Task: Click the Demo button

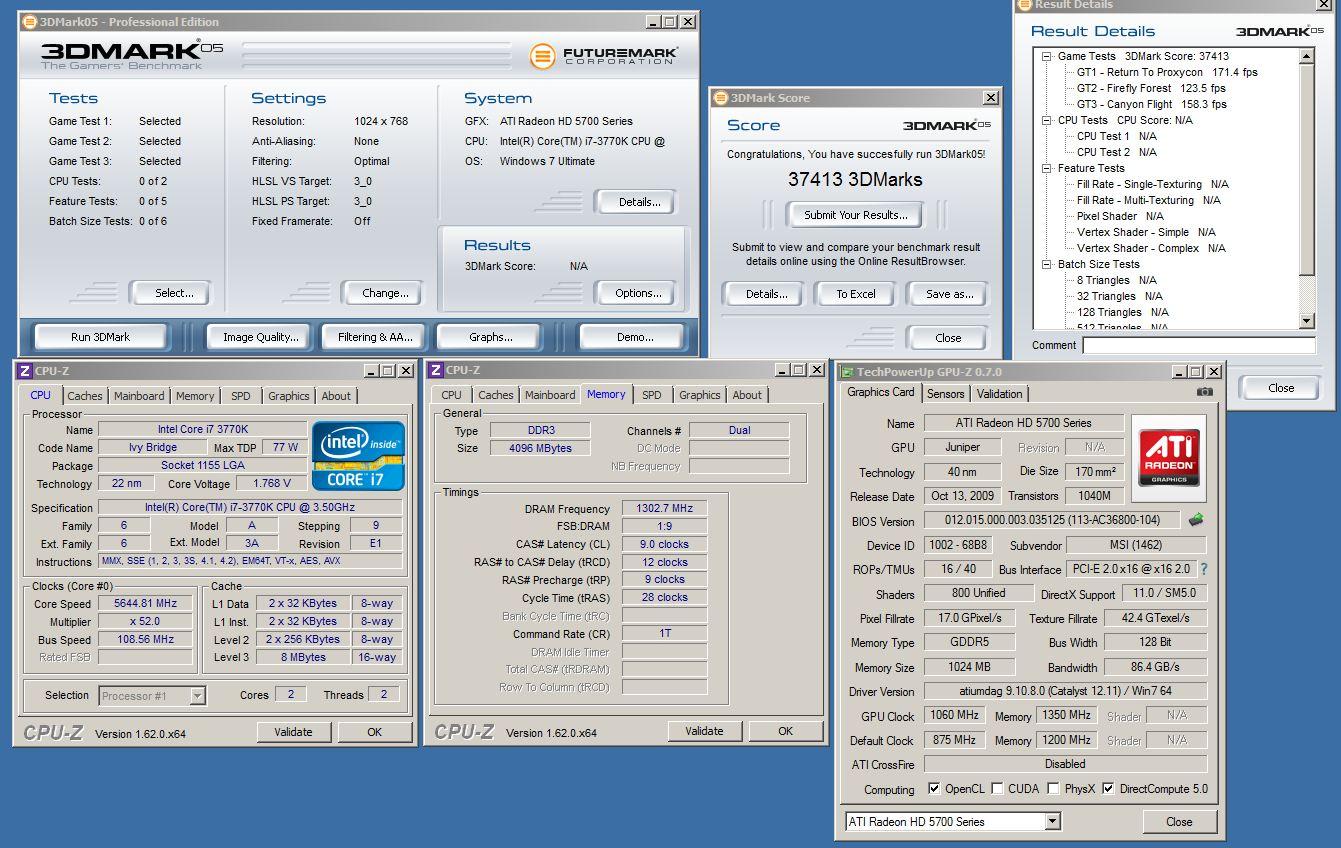Action: pyautogui.click(x=635, y=337)
